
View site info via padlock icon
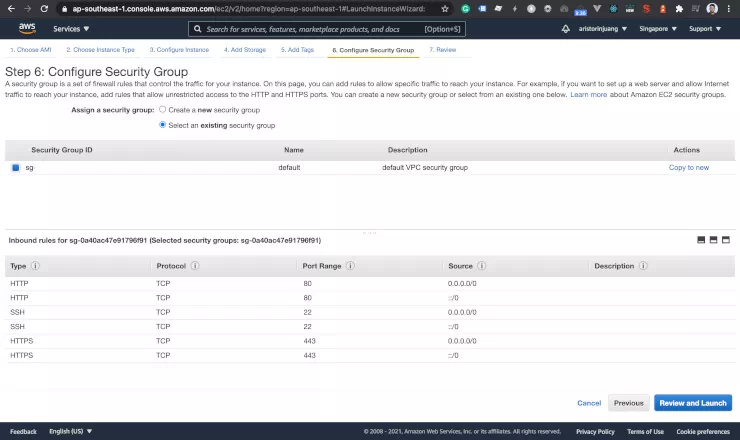coord(65,8)
